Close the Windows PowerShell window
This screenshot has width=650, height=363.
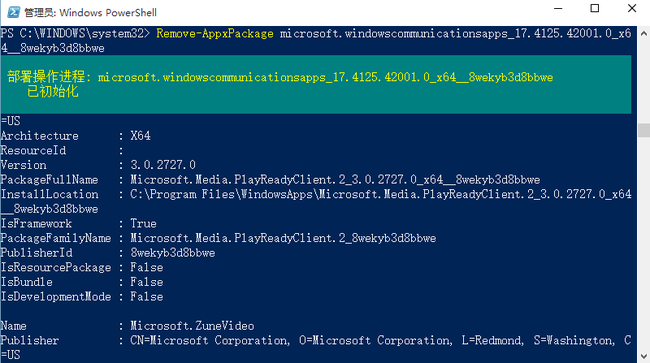coord(632,8)
